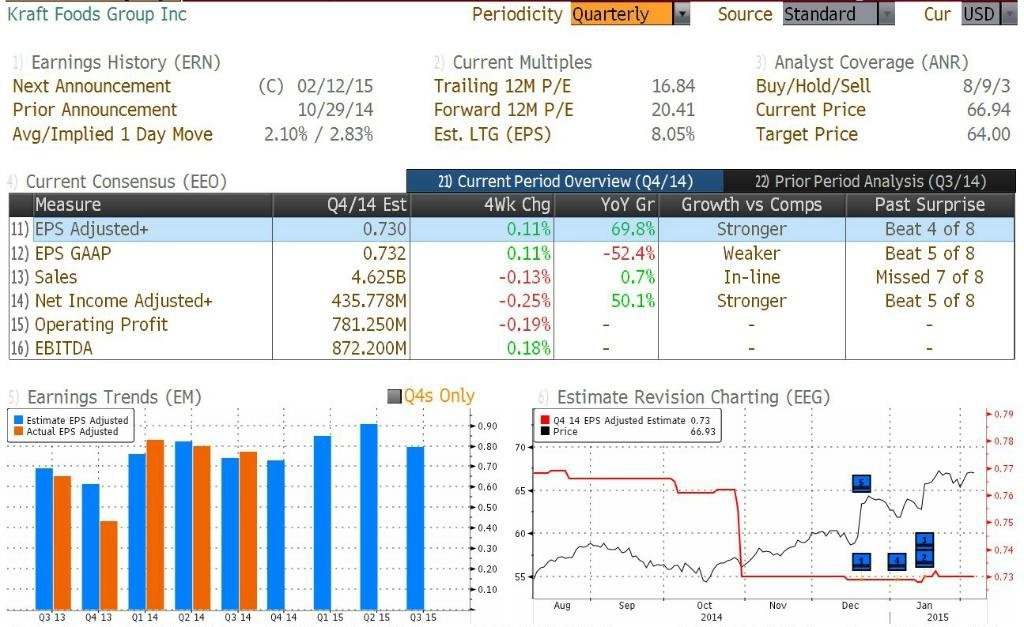The height and width of the screenshot is (627, 1024).
Task: Select the EBITDA measure row
Action: pyautogui.click(x=512, y=348)
